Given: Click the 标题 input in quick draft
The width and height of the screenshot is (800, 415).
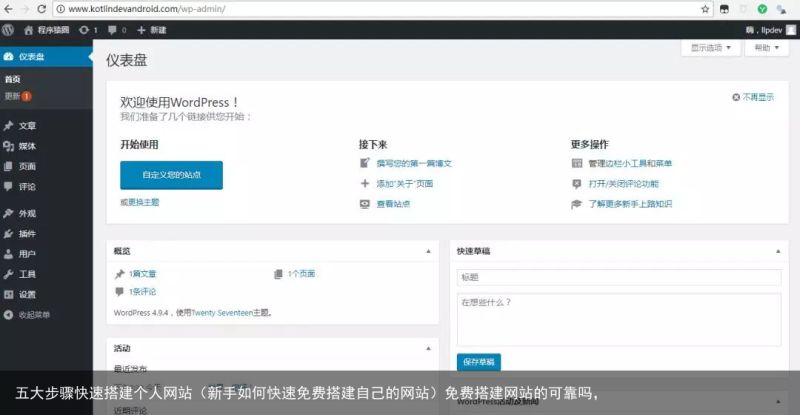Looking at the screenshot, I should 619,277.
